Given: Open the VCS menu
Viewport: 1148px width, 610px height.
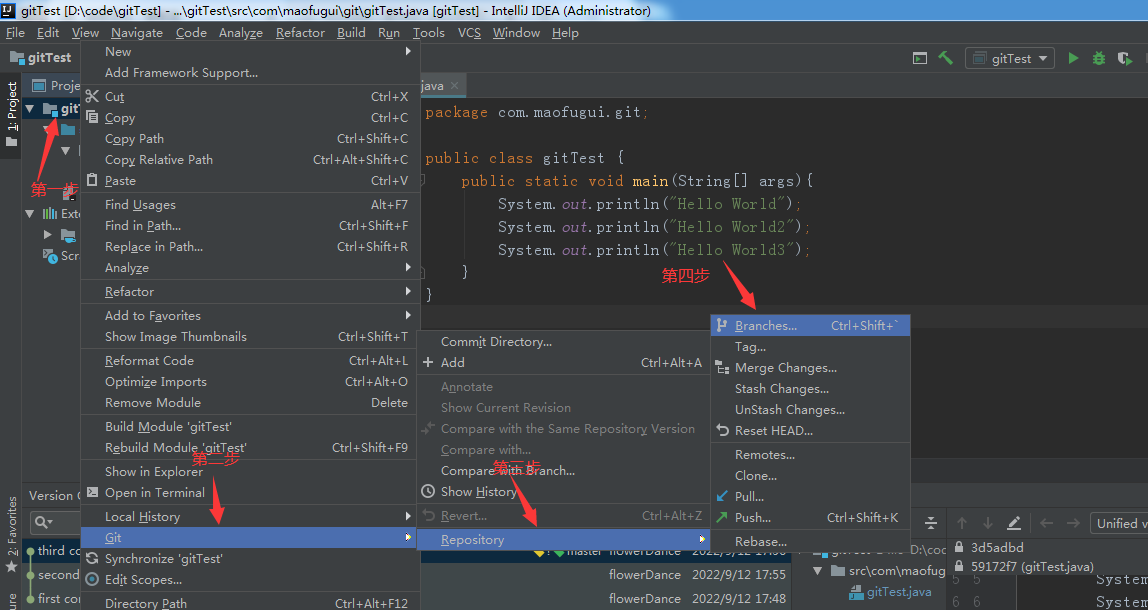Looking at the screenshot, I should (x=469, y=32).
